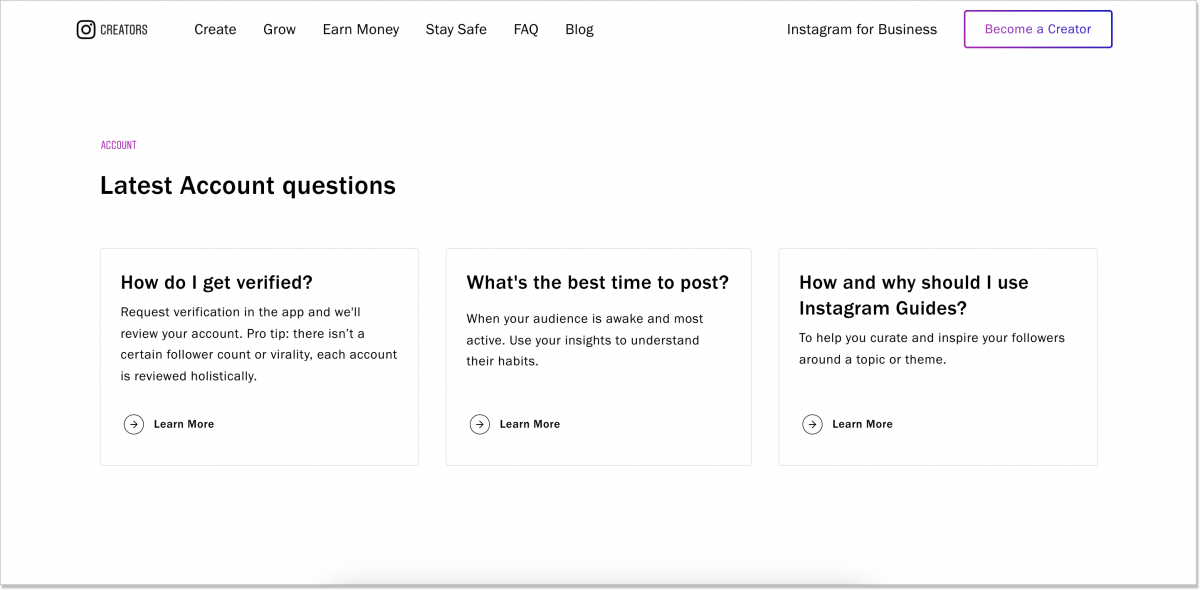Click the arrow icon on the Instagram Guides card
1200x590 pixels.
click(x=812, y=424)
